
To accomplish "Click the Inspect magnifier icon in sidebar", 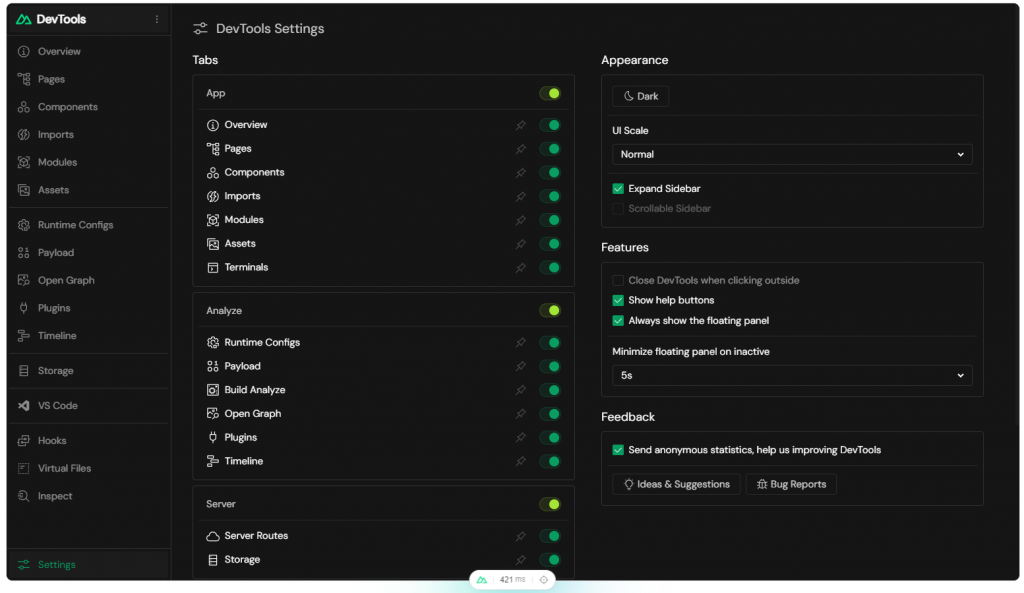I will coord(24,496).
